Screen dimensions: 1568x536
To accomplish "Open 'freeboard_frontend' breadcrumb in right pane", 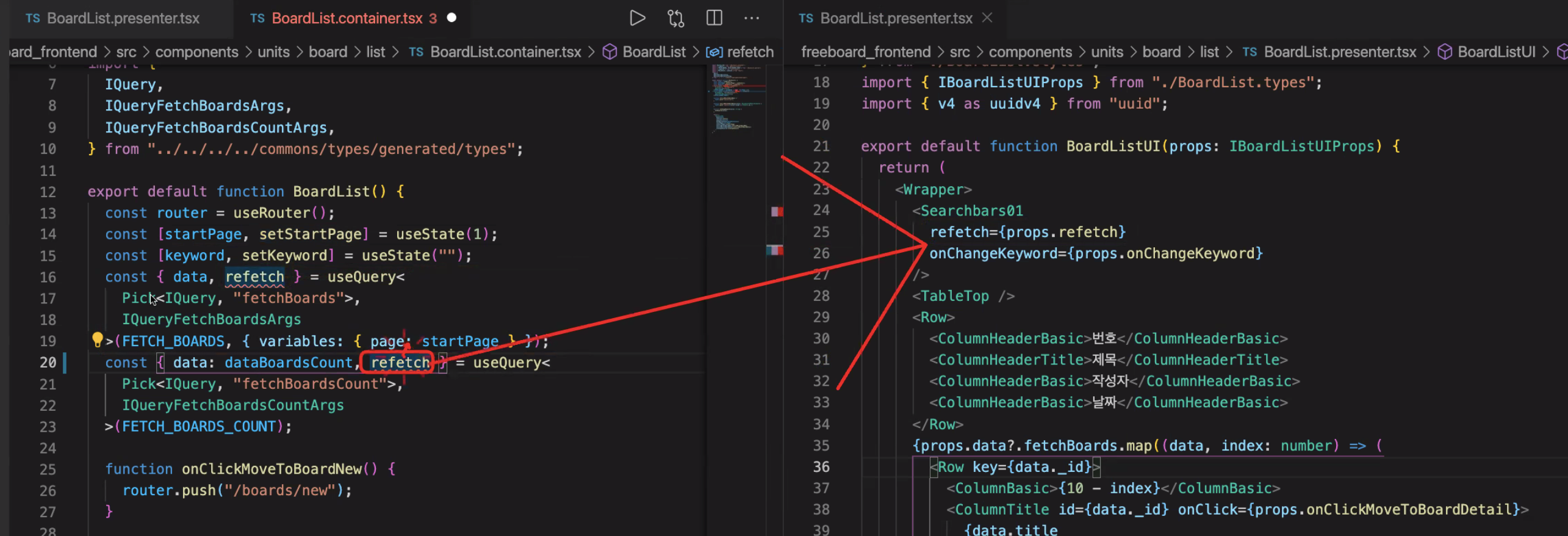I will pos(866,52).
